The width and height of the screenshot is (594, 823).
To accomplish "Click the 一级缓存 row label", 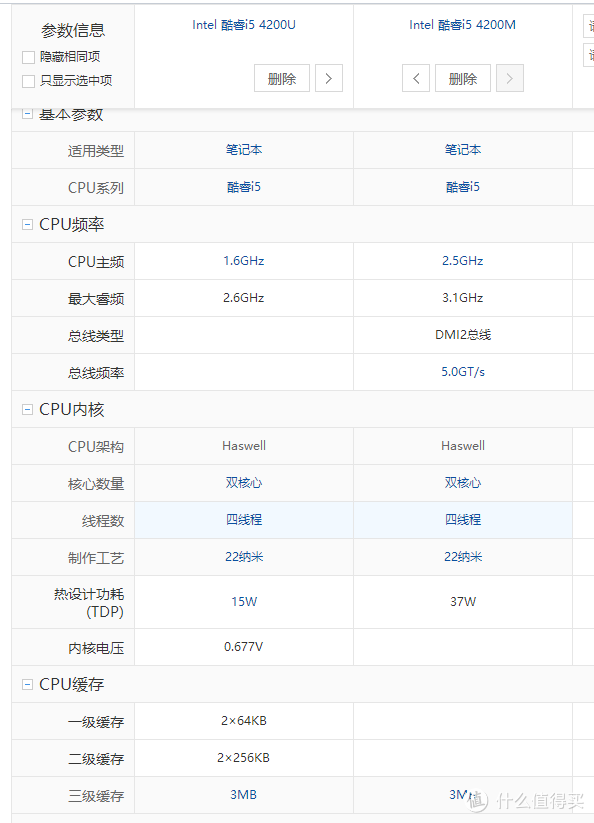I will tap(96, 722).
